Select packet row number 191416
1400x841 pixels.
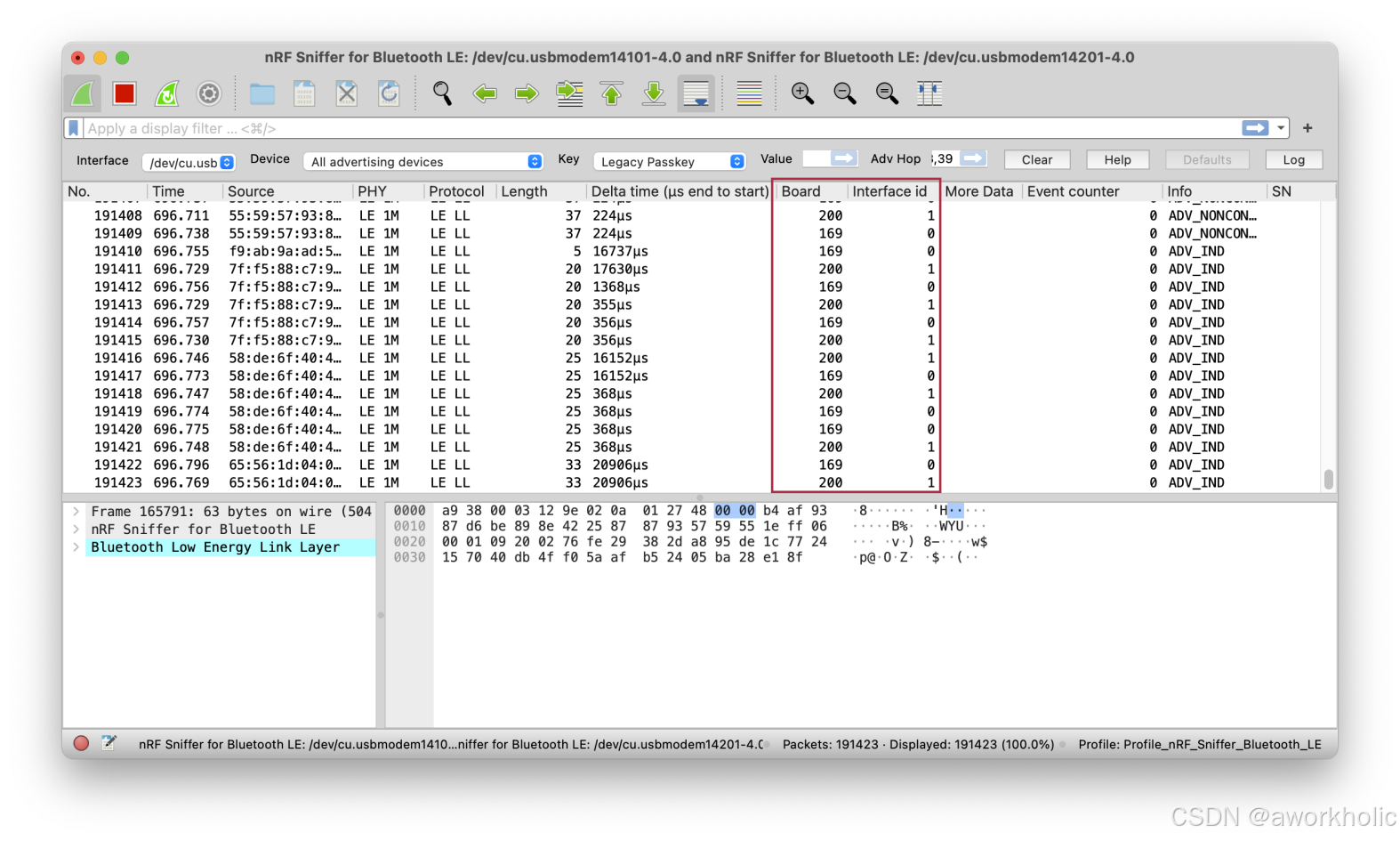(x=692, y=359)
